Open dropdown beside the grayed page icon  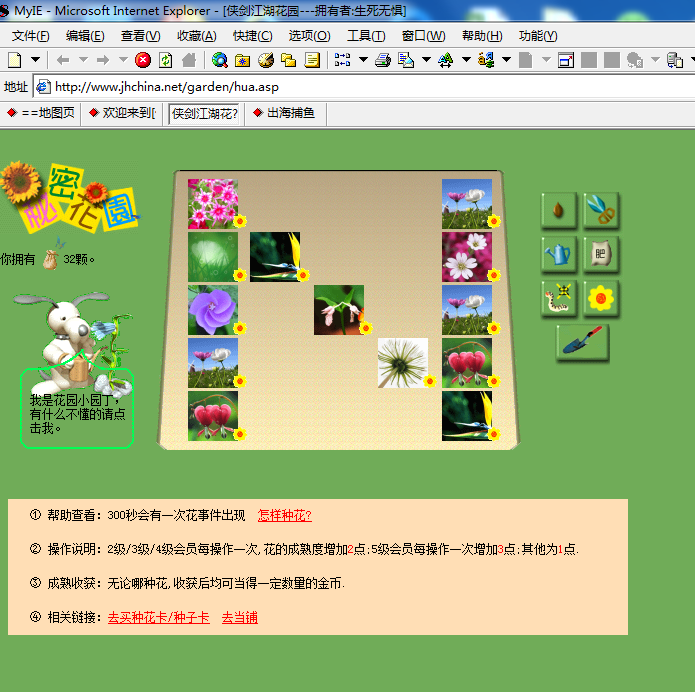point(546,59)
